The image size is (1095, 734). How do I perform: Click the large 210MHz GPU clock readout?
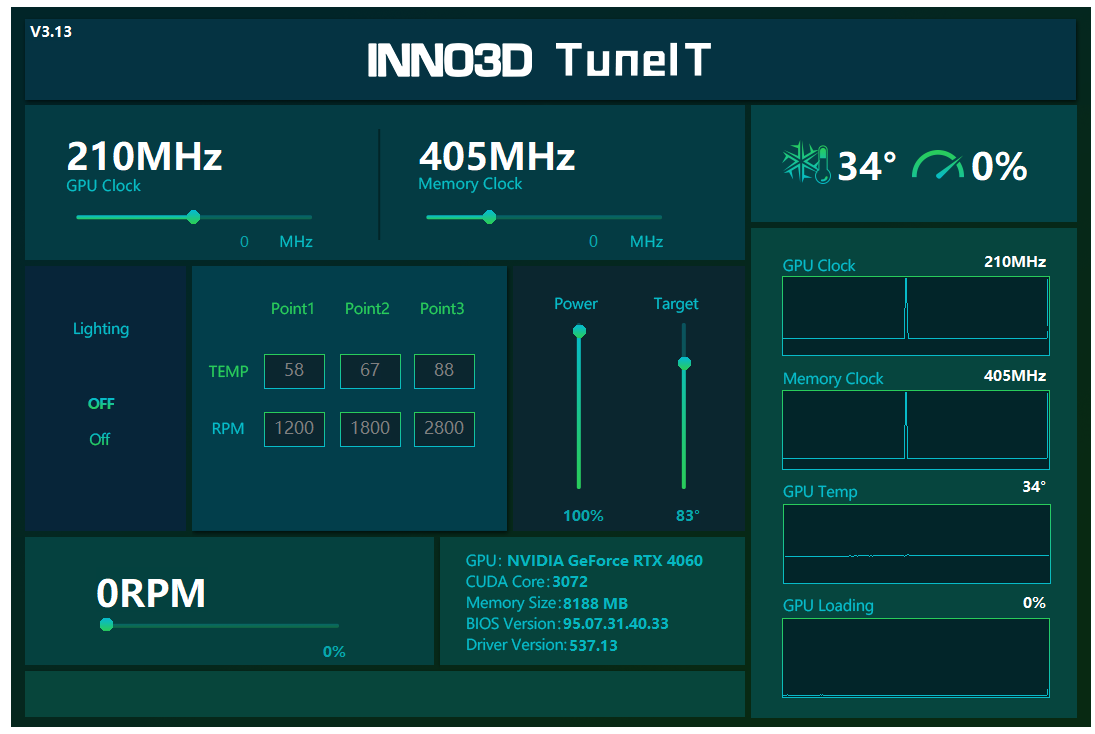(145, 156)
